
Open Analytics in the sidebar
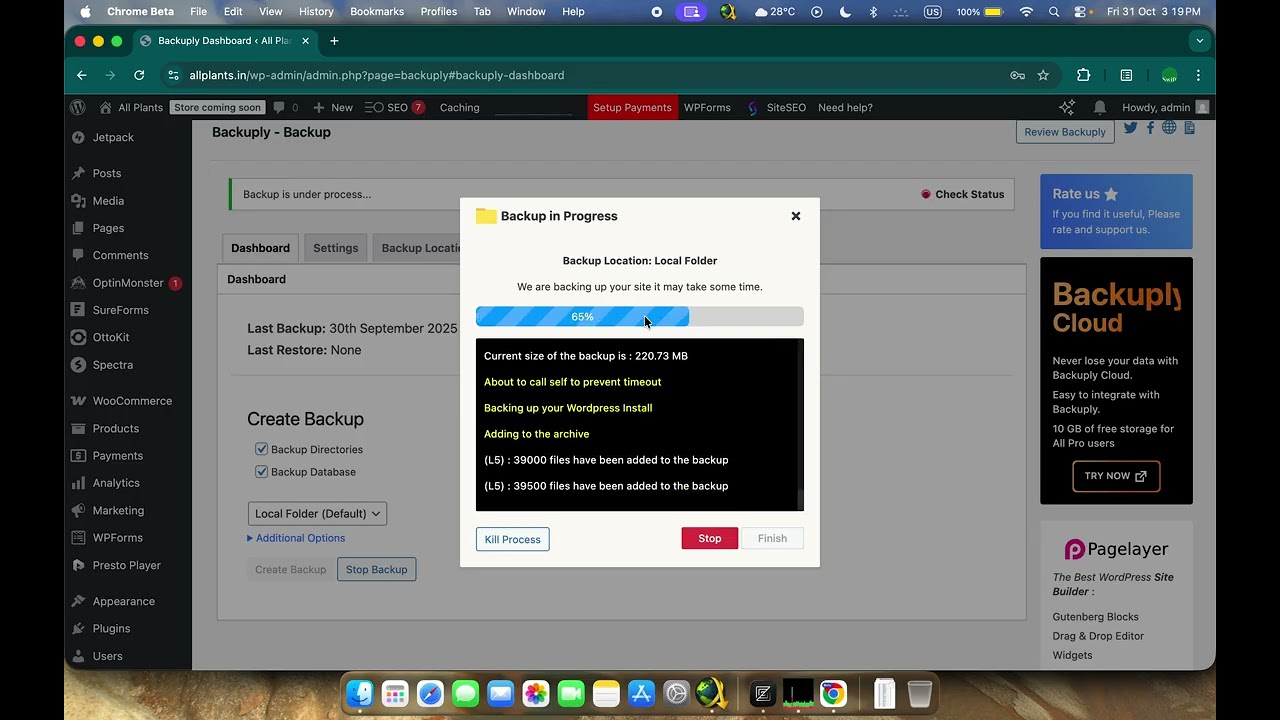tap(116, 483)
